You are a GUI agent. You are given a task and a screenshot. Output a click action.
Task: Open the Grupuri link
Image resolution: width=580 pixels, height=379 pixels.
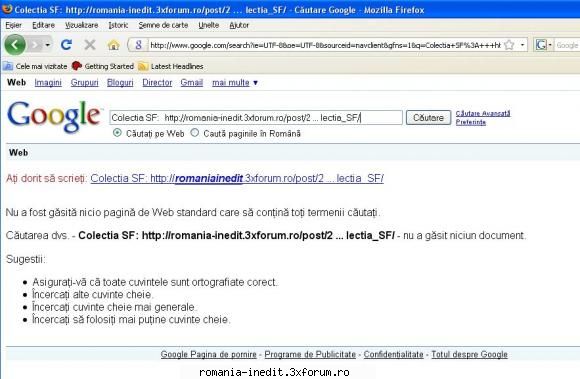pyautogui.click(x=84, y=82)
